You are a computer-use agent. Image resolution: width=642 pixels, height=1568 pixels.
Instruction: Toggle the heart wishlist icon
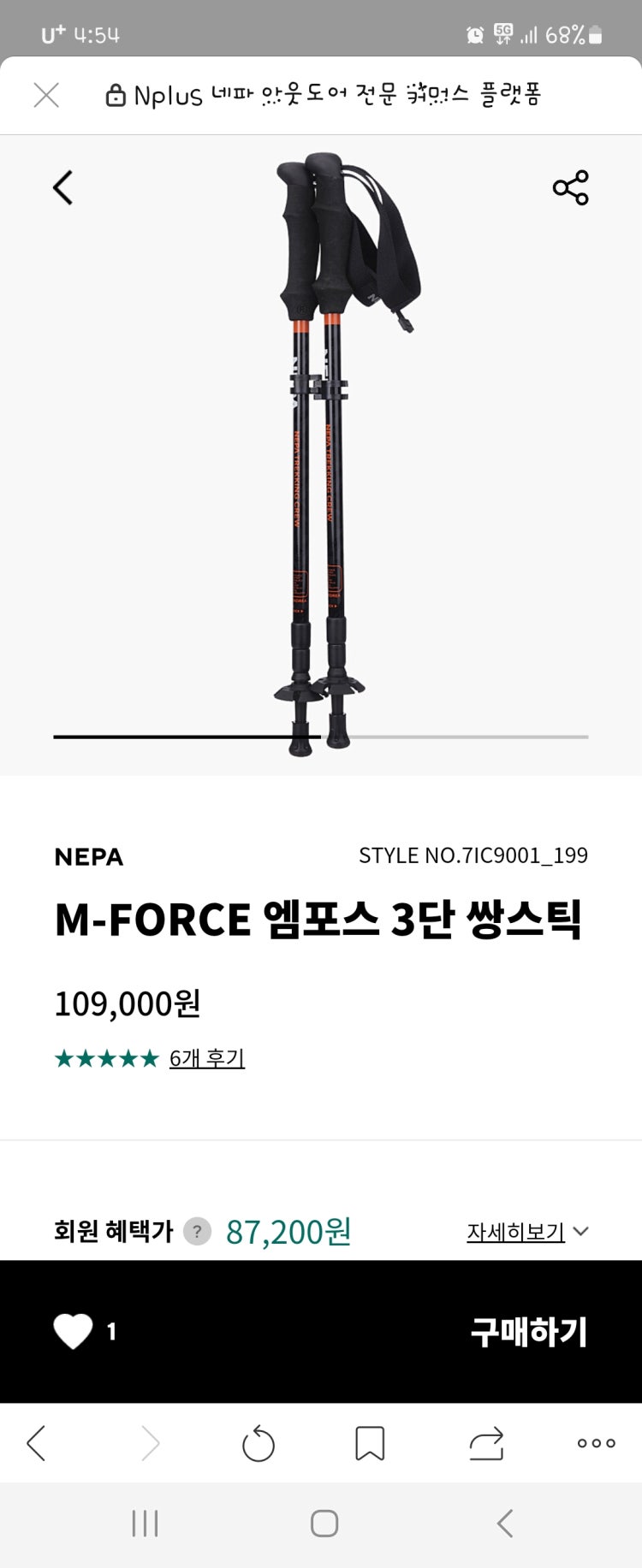pyautogui.click(x=74, y=1331)
